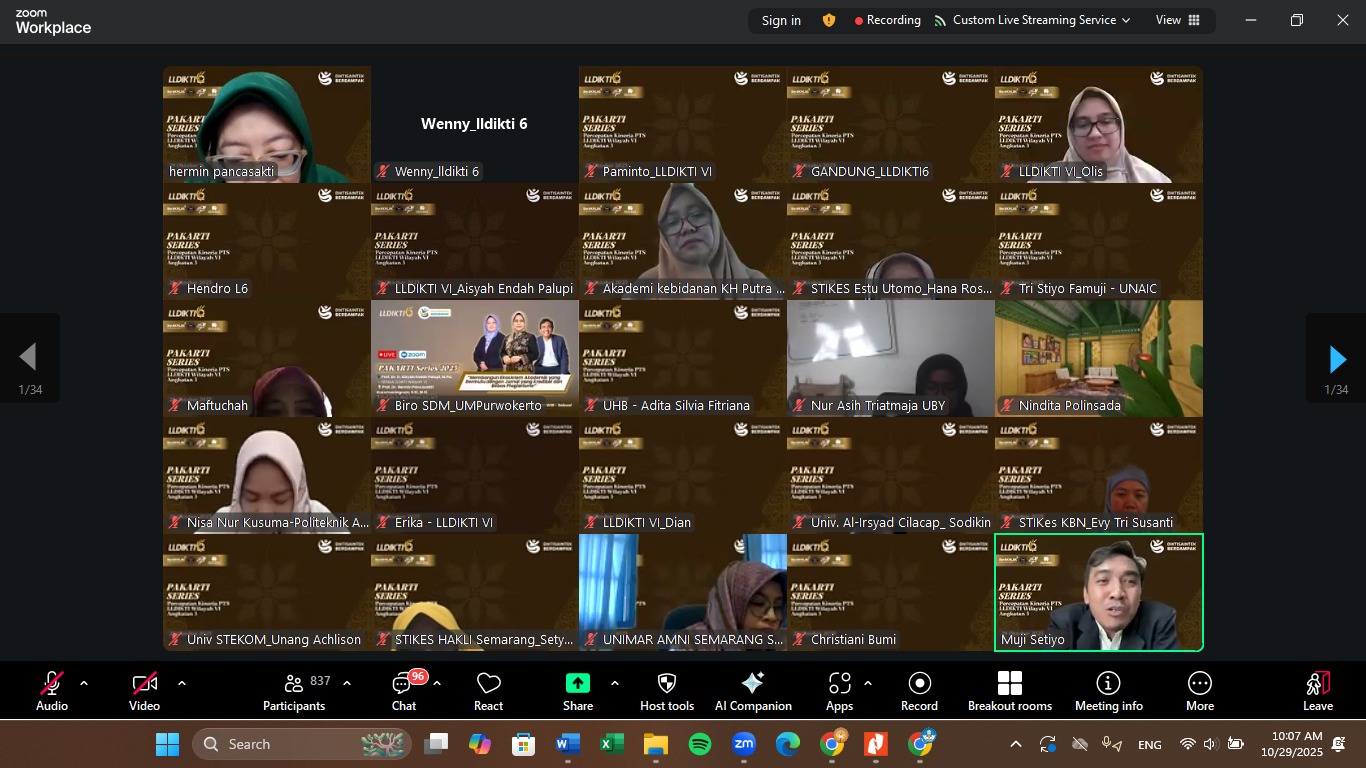Open Host tools shield icon
The height and width of the screenshot is (768, 1366).
(x=667, y=691)
